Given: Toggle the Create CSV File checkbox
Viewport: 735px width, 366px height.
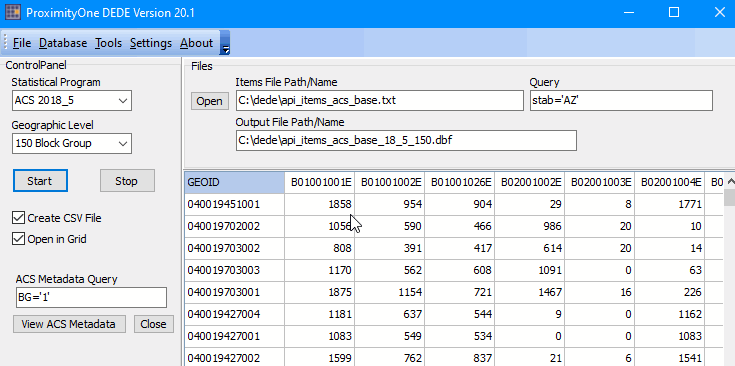Looking at the screenshot, I should point(18,218).
